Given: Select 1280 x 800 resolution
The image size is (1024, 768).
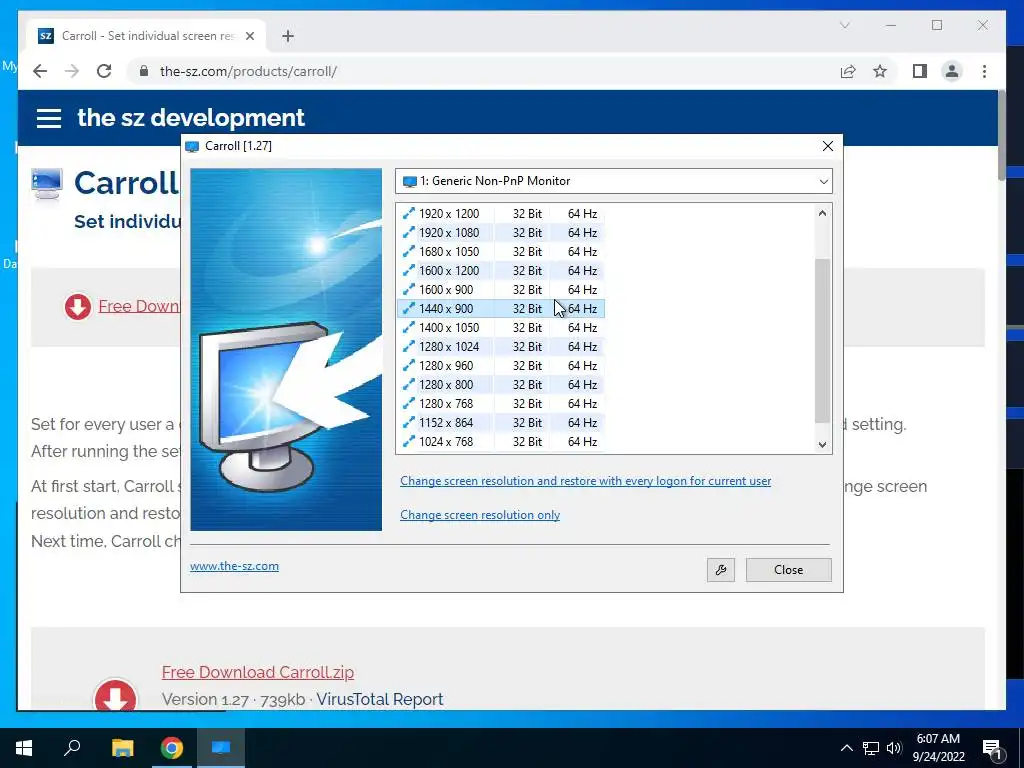Looking at the screenshot, I should (501, 384).
